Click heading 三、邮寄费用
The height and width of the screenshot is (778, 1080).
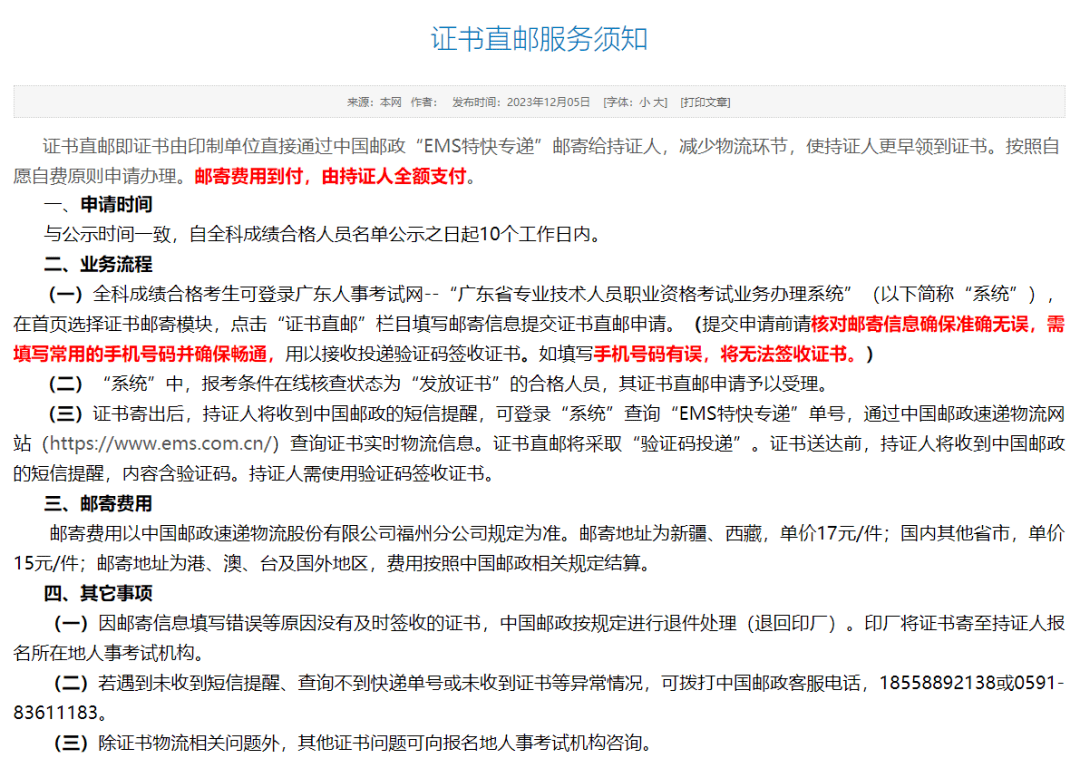click(98, 504)
